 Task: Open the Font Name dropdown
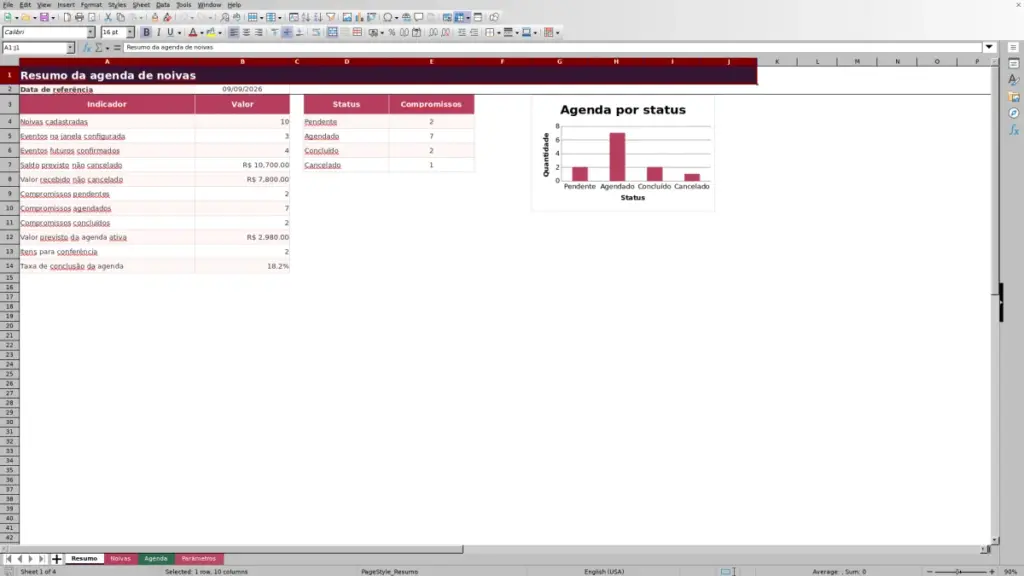point(91,33)
